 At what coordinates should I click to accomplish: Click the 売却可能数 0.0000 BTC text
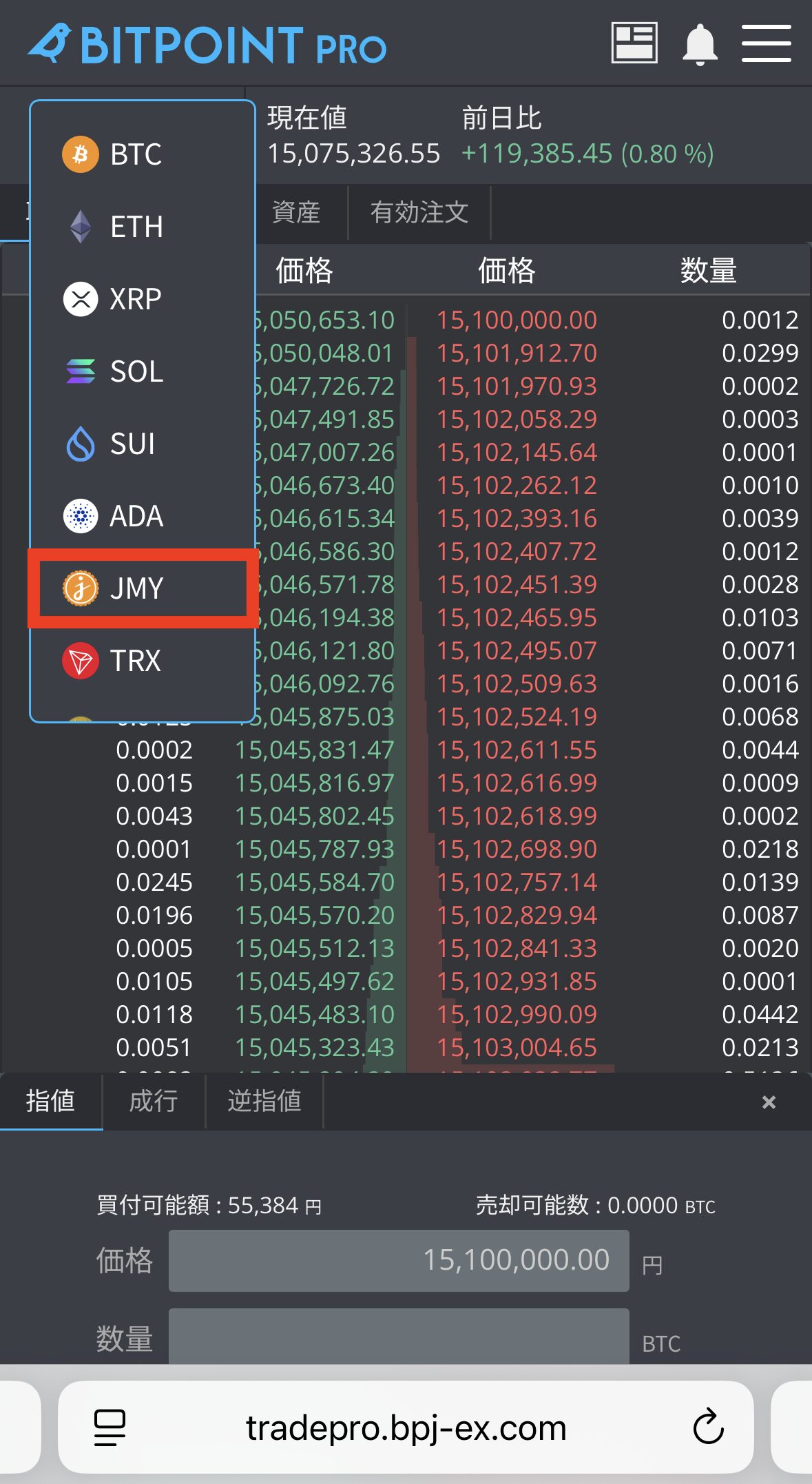click(x=596, y=1205)
